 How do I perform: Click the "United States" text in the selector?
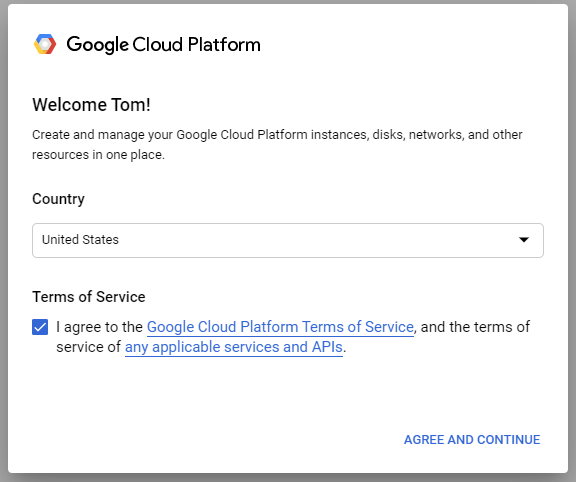(80, 240)
